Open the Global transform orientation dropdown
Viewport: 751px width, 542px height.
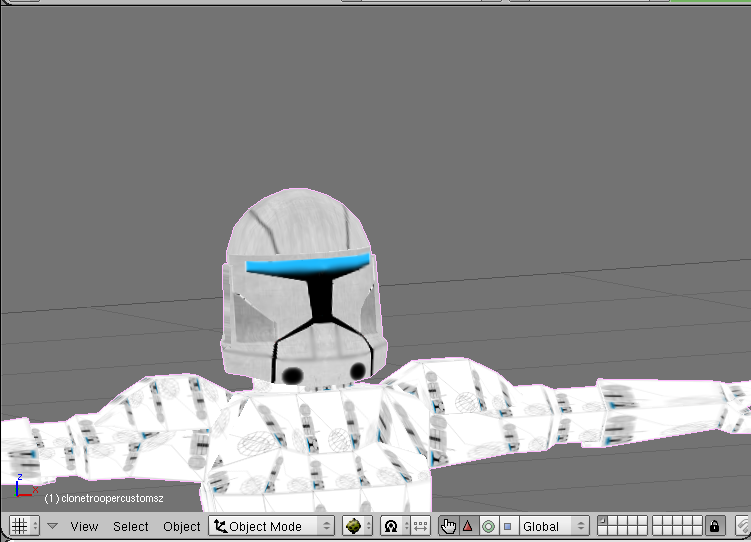click(554, 526)
